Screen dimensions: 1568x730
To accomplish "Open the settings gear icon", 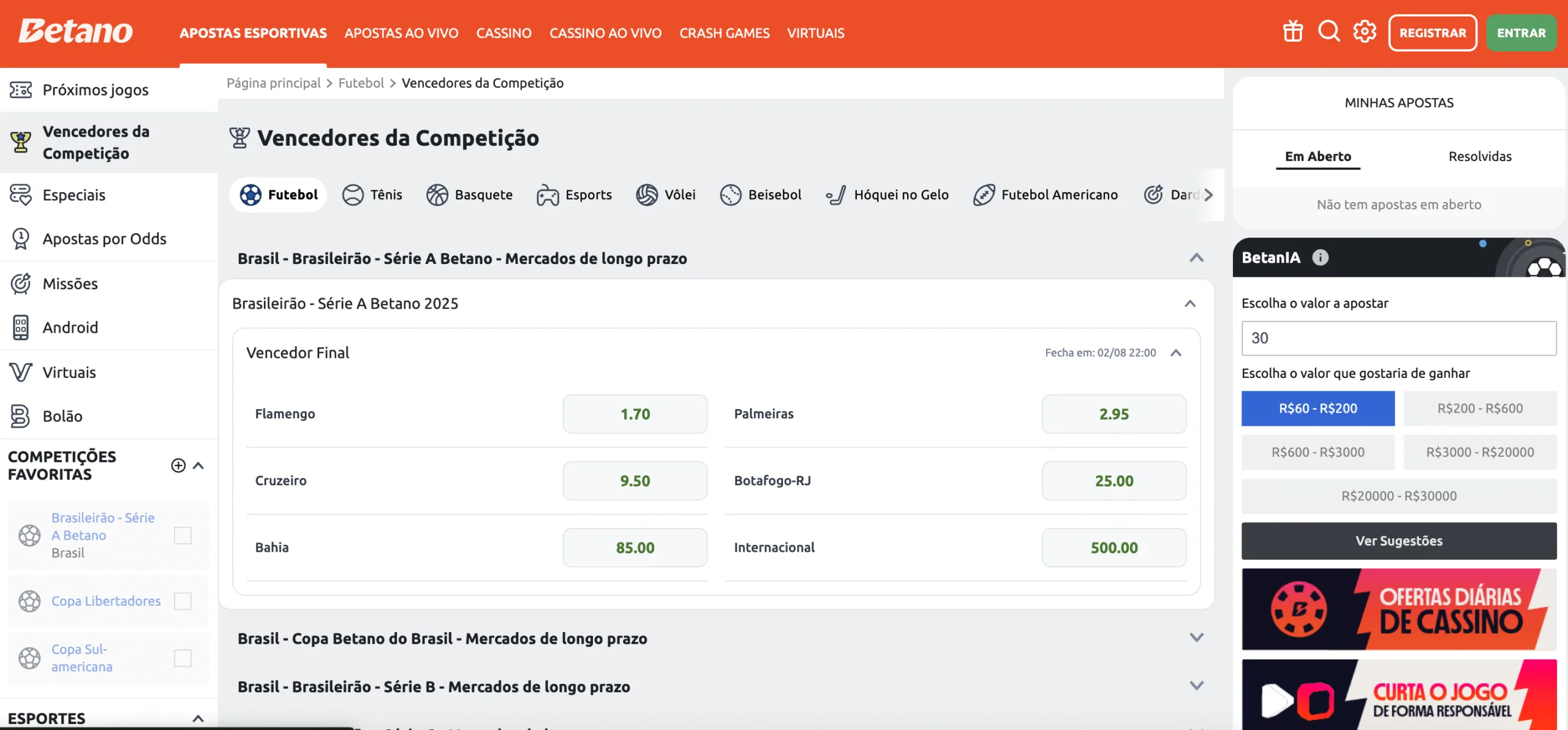I will pos(1365,31).
